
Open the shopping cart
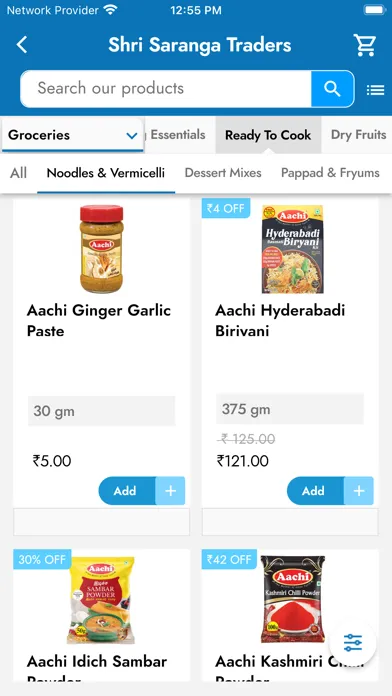click(365, 45)
